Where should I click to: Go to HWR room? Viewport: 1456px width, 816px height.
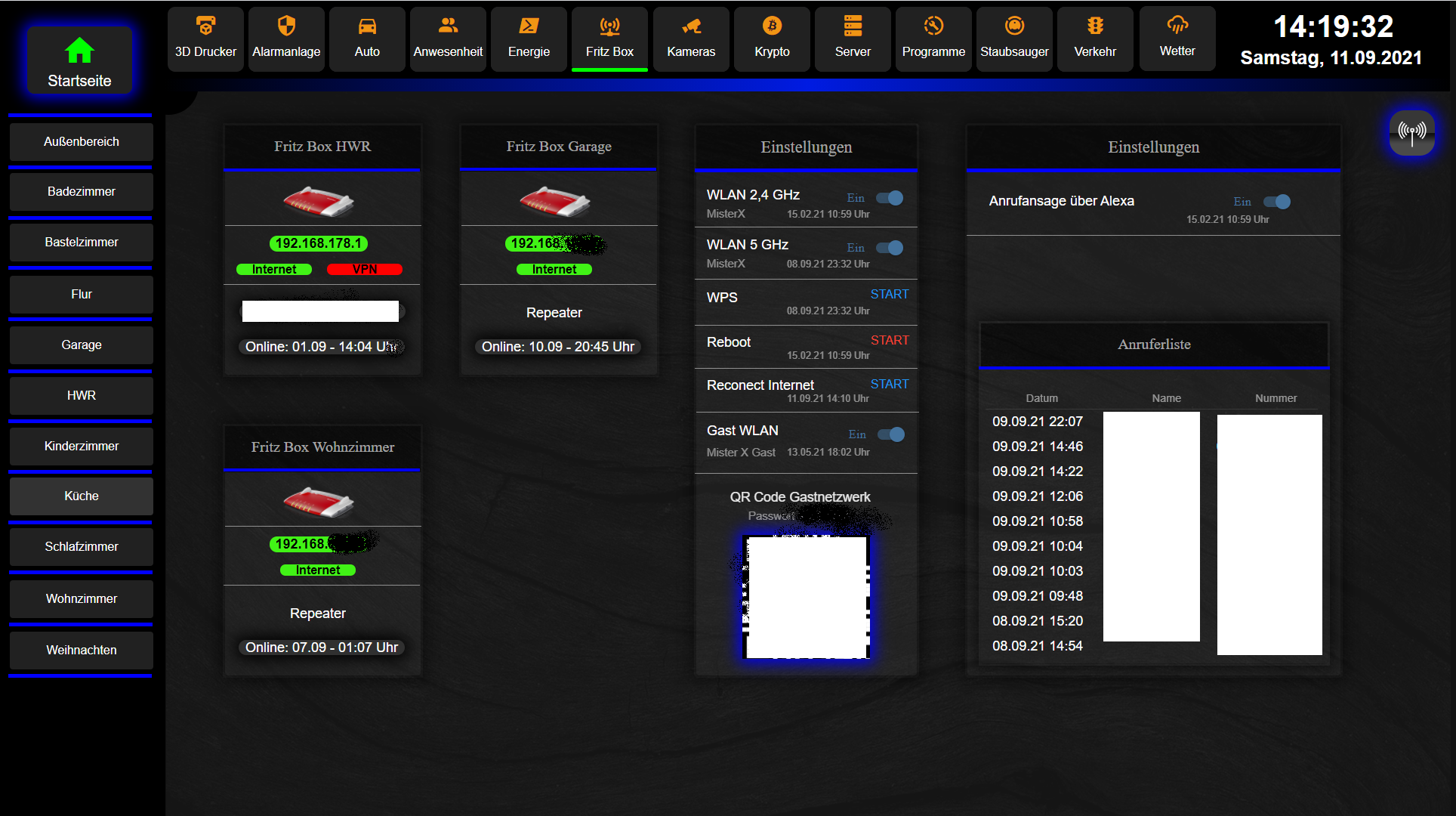click(82, 395)
